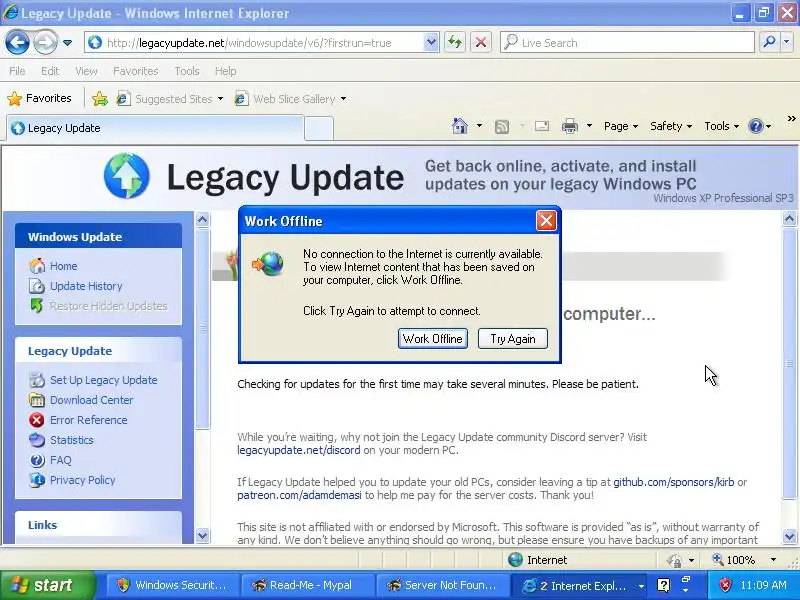Image resolution: width=800 pixels, height=600 pixels.
Task: Switch to Server Not Found taskbar item
Action: tap(442, 585)
